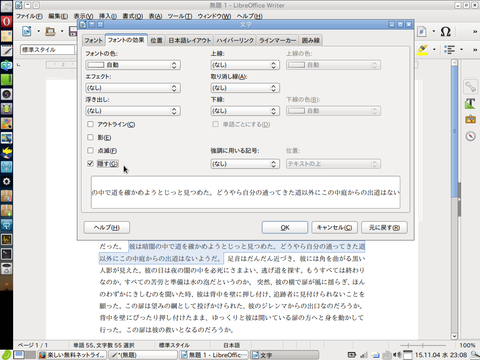Viewport: 480px width, 360px height.
Task: Click the ヘルプ button in dialog
Action: point(107,228)
